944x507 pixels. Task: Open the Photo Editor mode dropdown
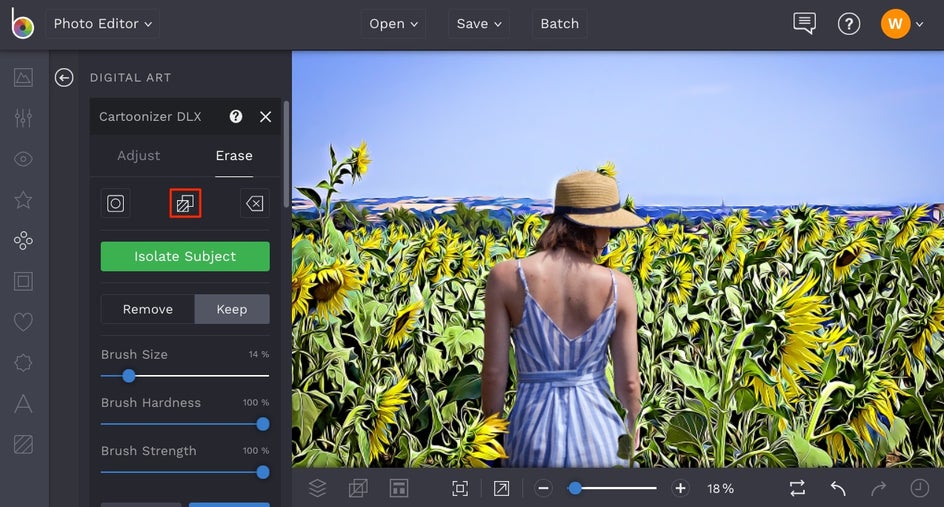click(x=102, y=23)
